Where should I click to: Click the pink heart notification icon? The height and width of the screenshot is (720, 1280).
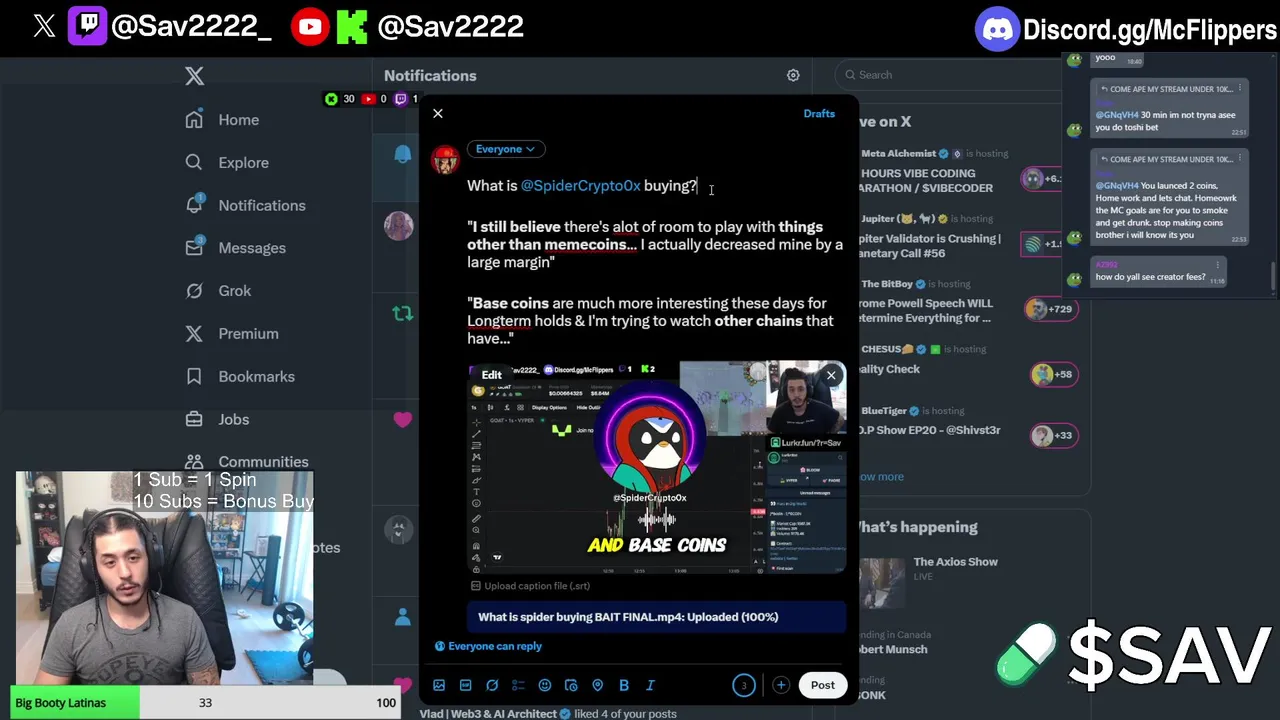point(402,420)
